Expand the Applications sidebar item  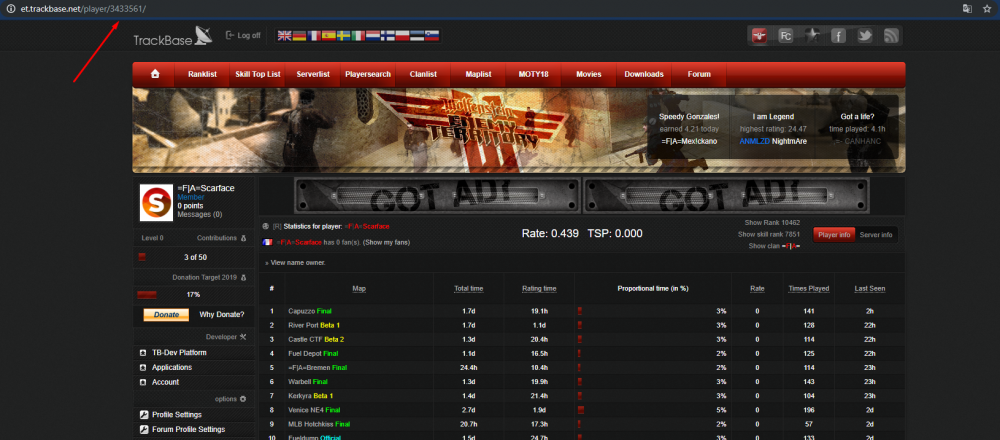(194, 367)
